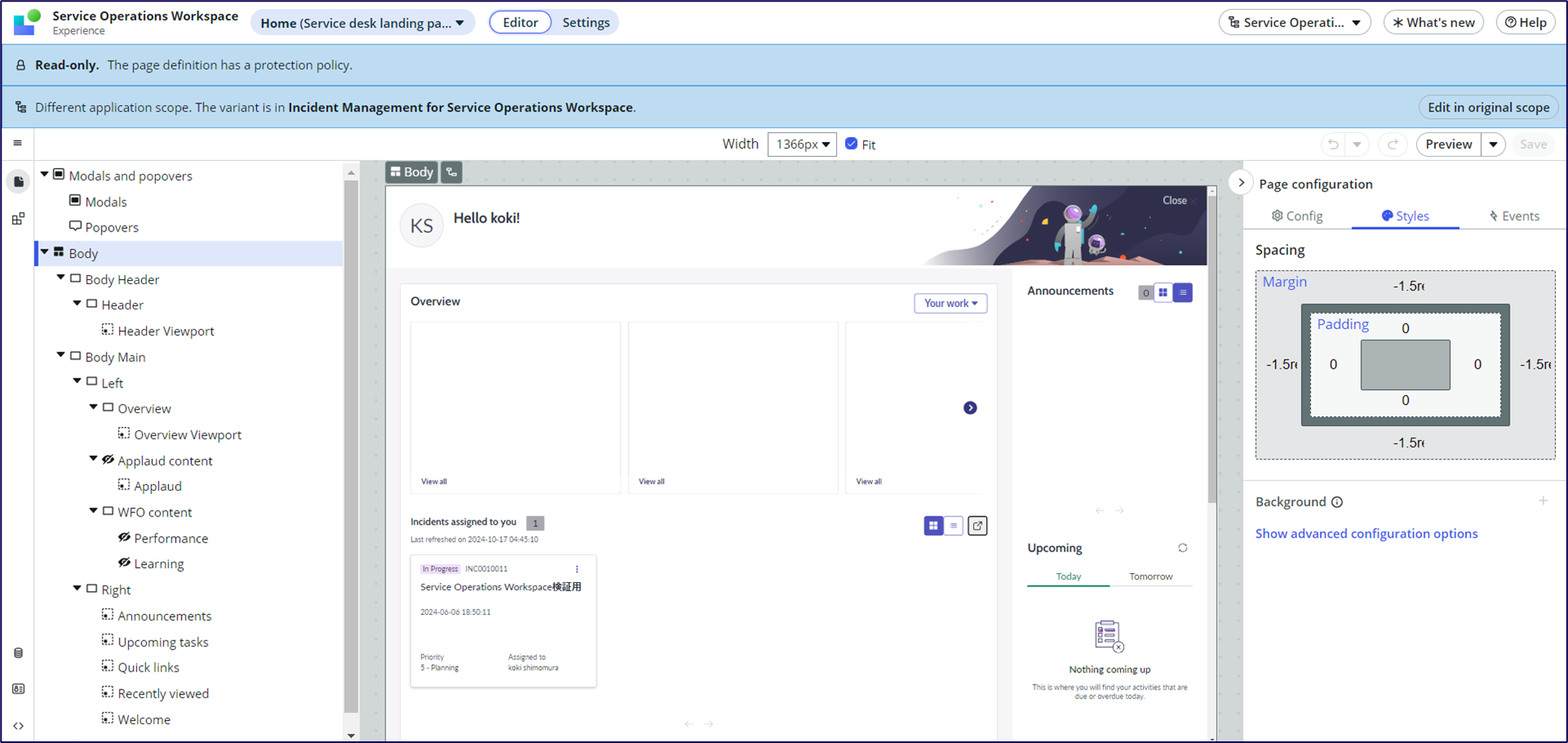Select Popovers in the tree
The height and width of the screenshot is (743, 1568).
pyautogui.click(x=112, y=227)
